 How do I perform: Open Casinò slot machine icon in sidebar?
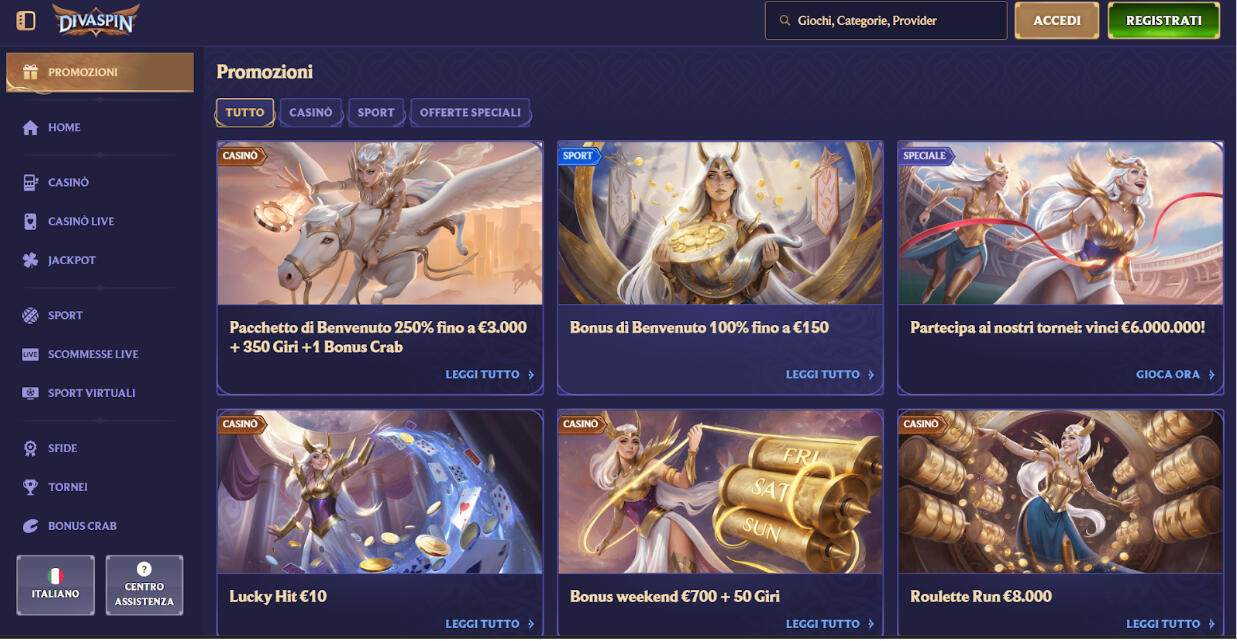pos(30,183)
